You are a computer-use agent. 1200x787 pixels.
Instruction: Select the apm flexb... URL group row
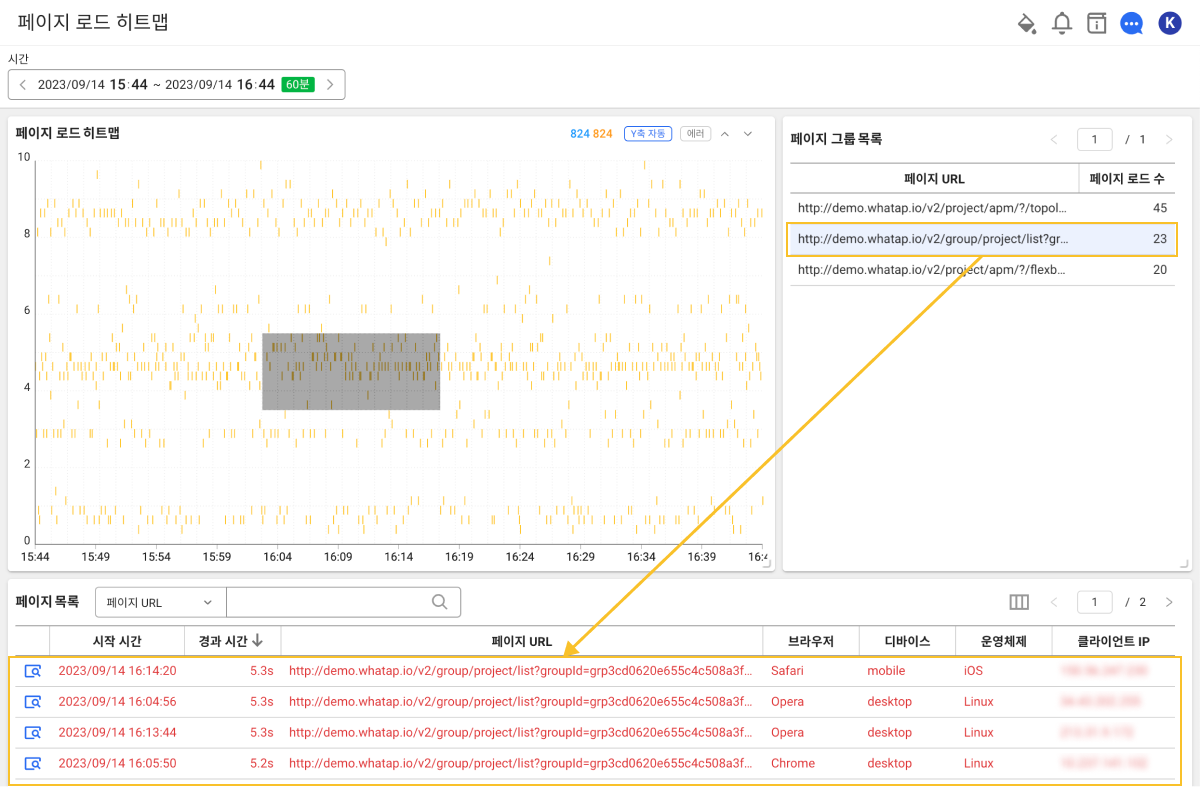[x=983, y=270]
